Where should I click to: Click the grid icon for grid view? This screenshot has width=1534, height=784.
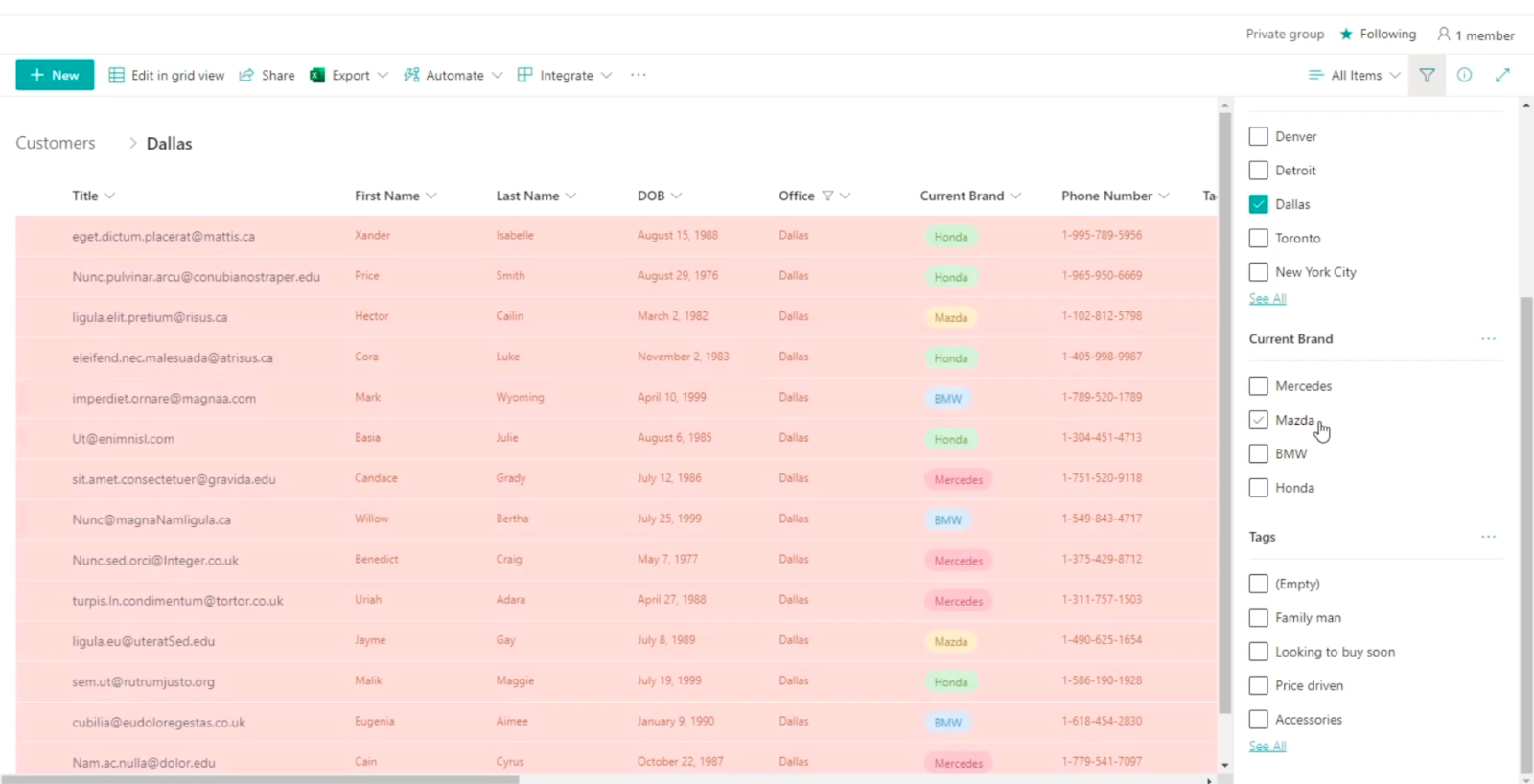(116, 75)
